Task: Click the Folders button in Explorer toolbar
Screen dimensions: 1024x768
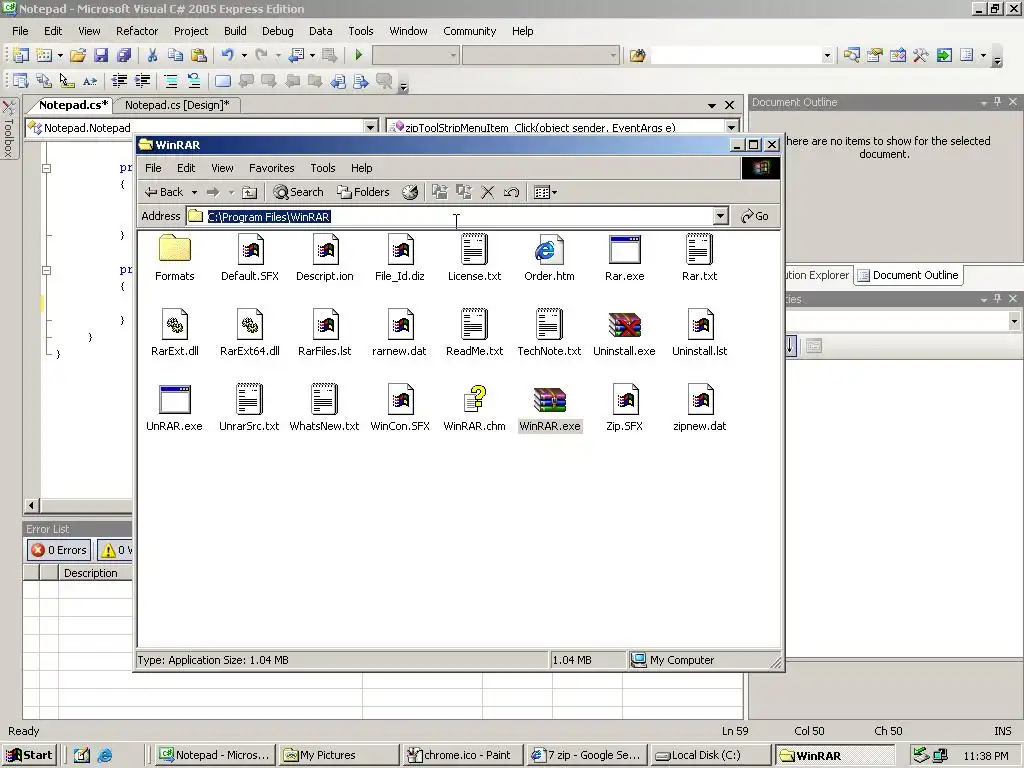Action: (x=363, y=192)
